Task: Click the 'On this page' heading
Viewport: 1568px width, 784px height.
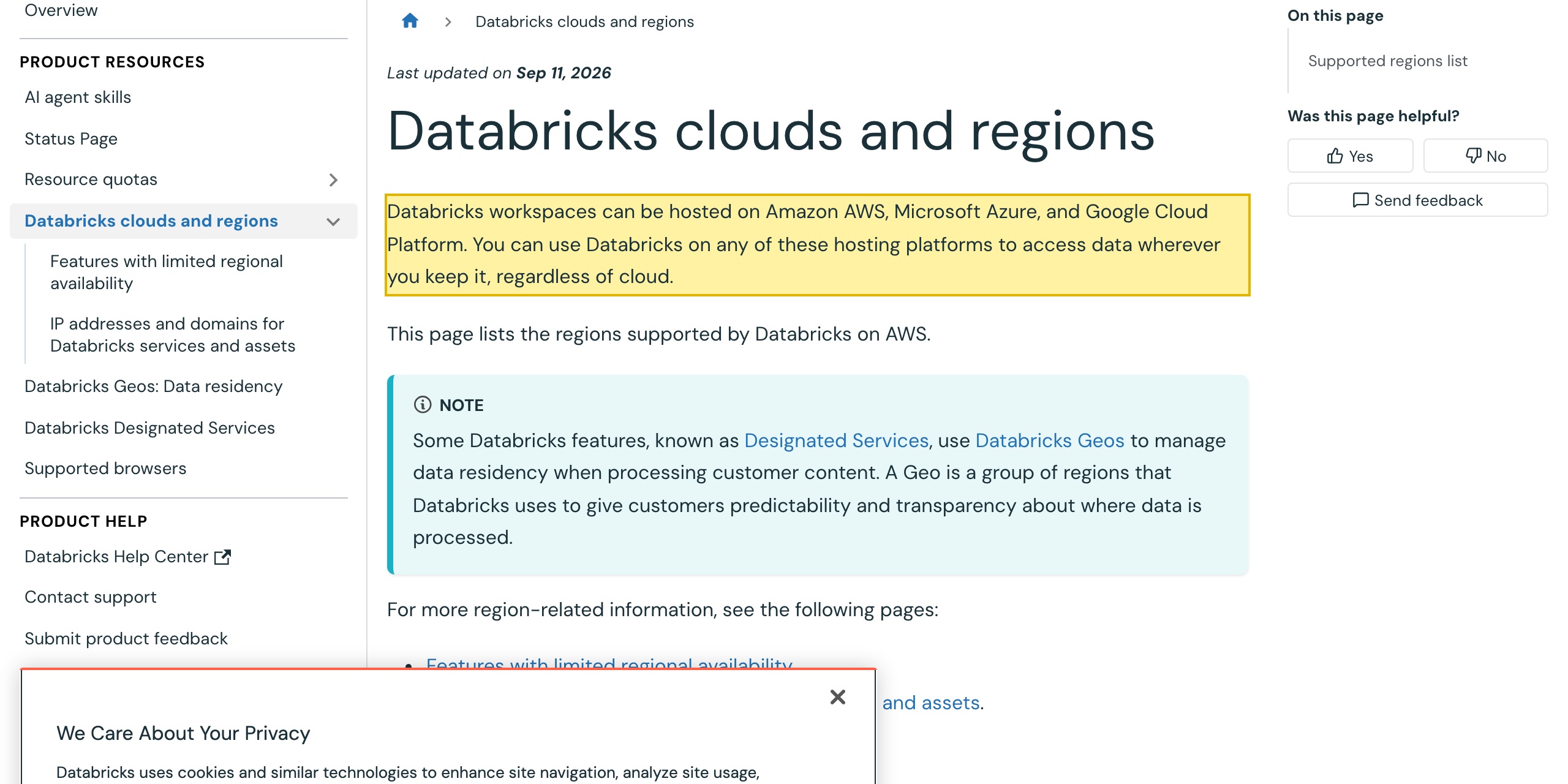Action: 1335,16
